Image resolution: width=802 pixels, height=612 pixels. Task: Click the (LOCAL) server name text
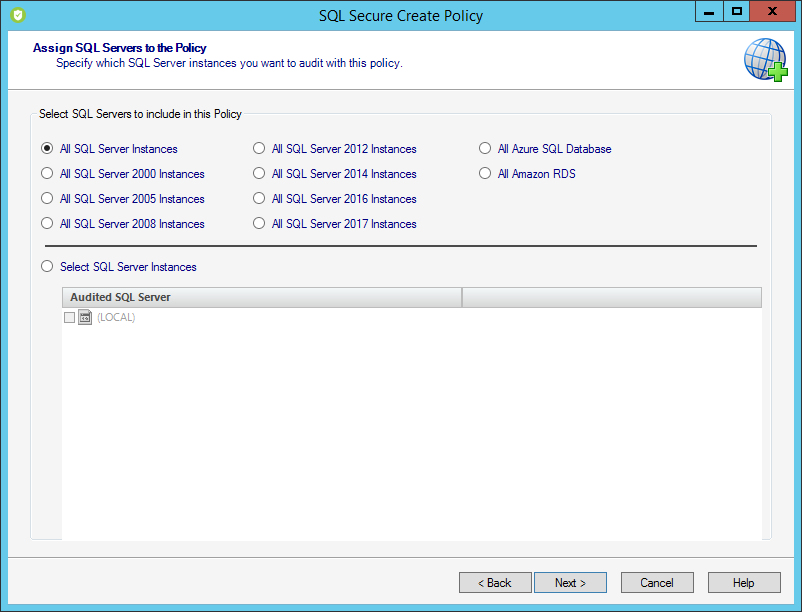pyautogui.click(x=116, y=318)
